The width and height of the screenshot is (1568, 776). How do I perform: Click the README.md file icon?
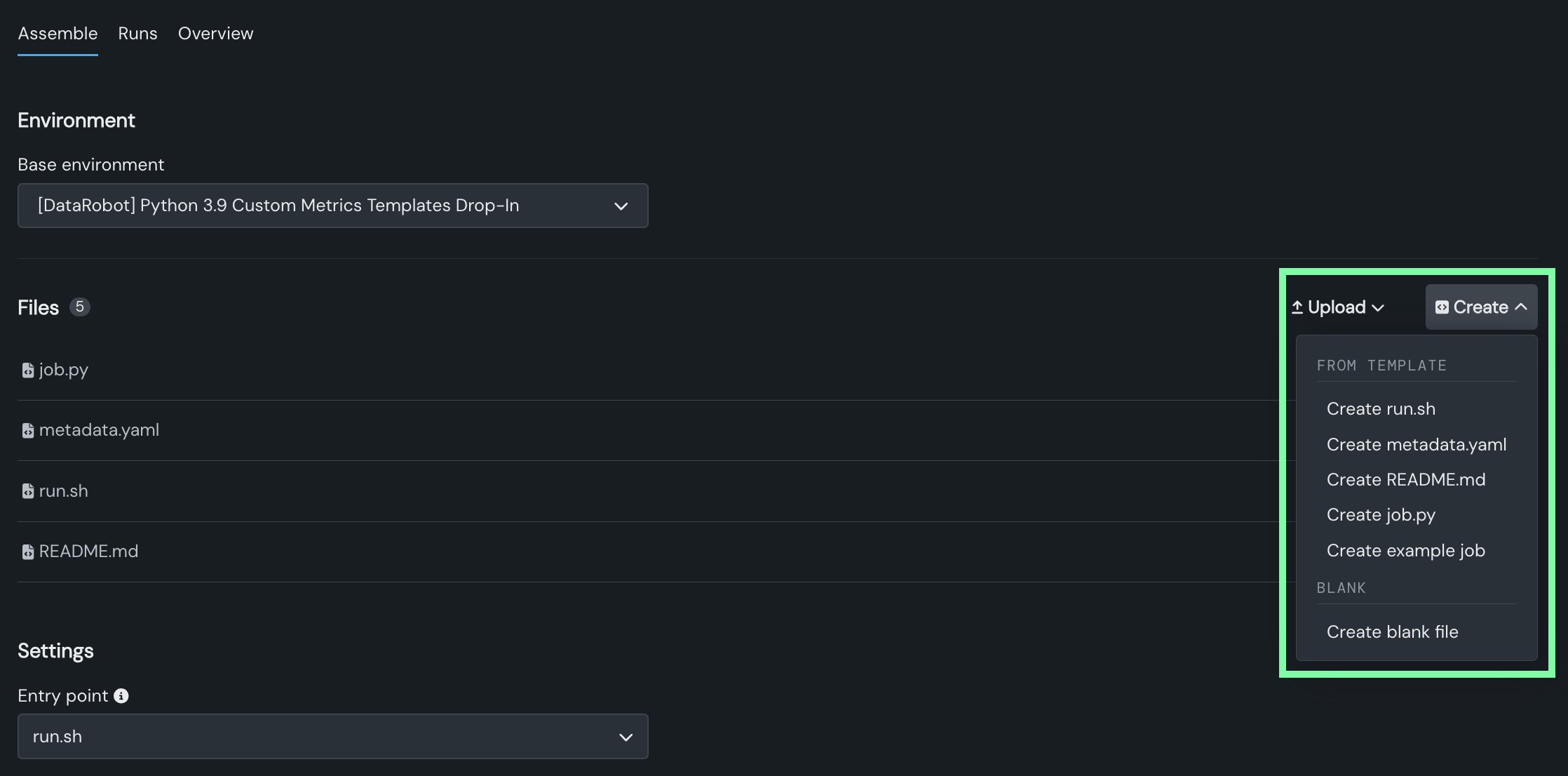point(28,551)
